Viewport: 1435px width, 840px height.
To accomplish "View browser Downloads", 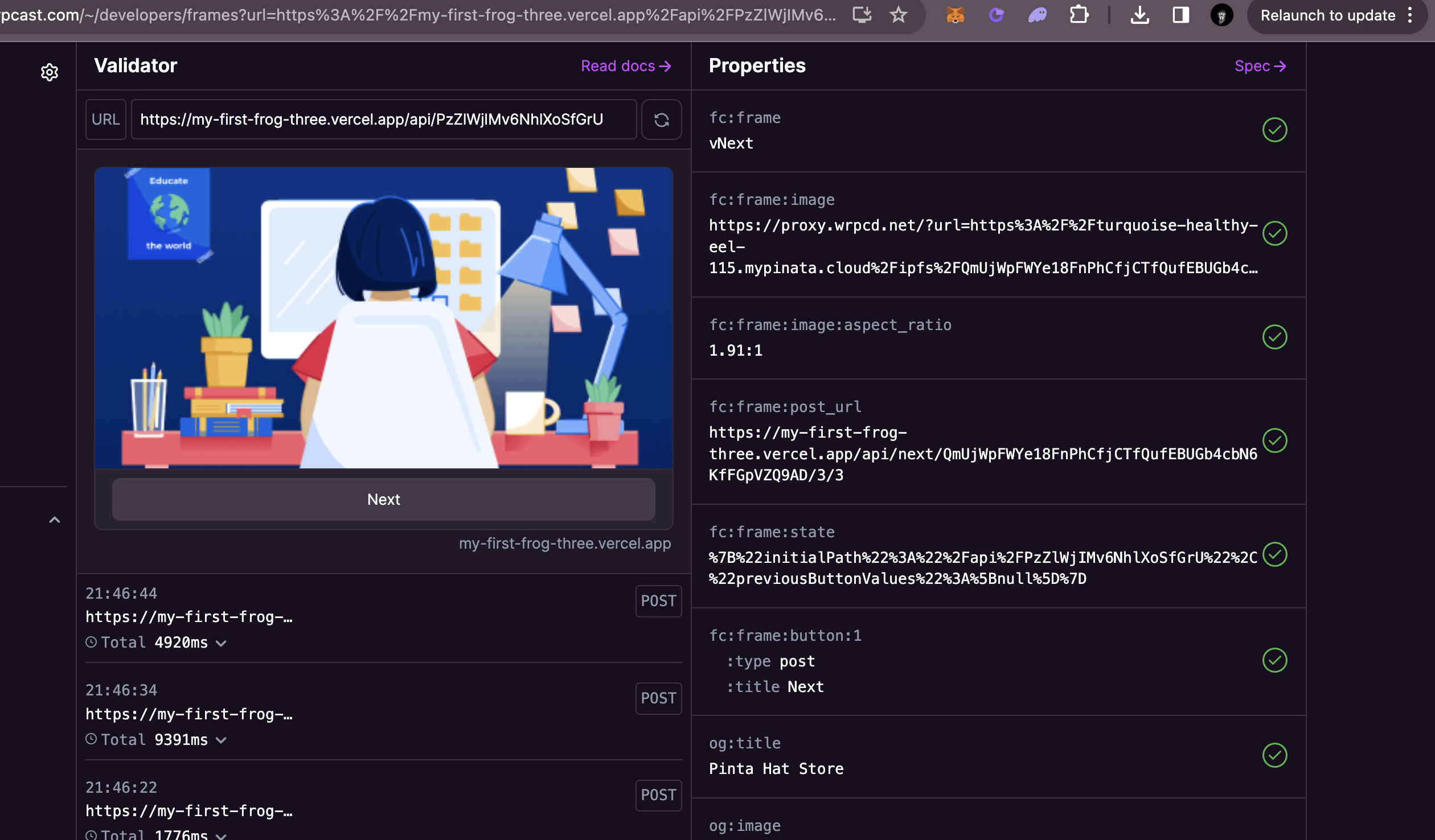I will tap(1140, 15).
